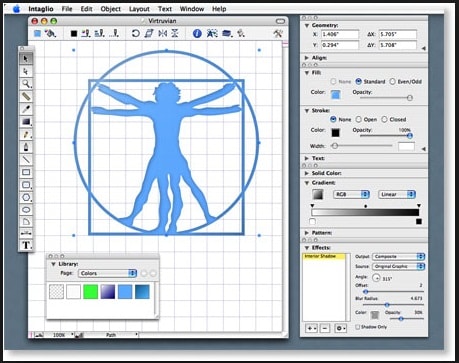
Task: Choose the pencil freehand tool
Action: click(x=26, y=134)
